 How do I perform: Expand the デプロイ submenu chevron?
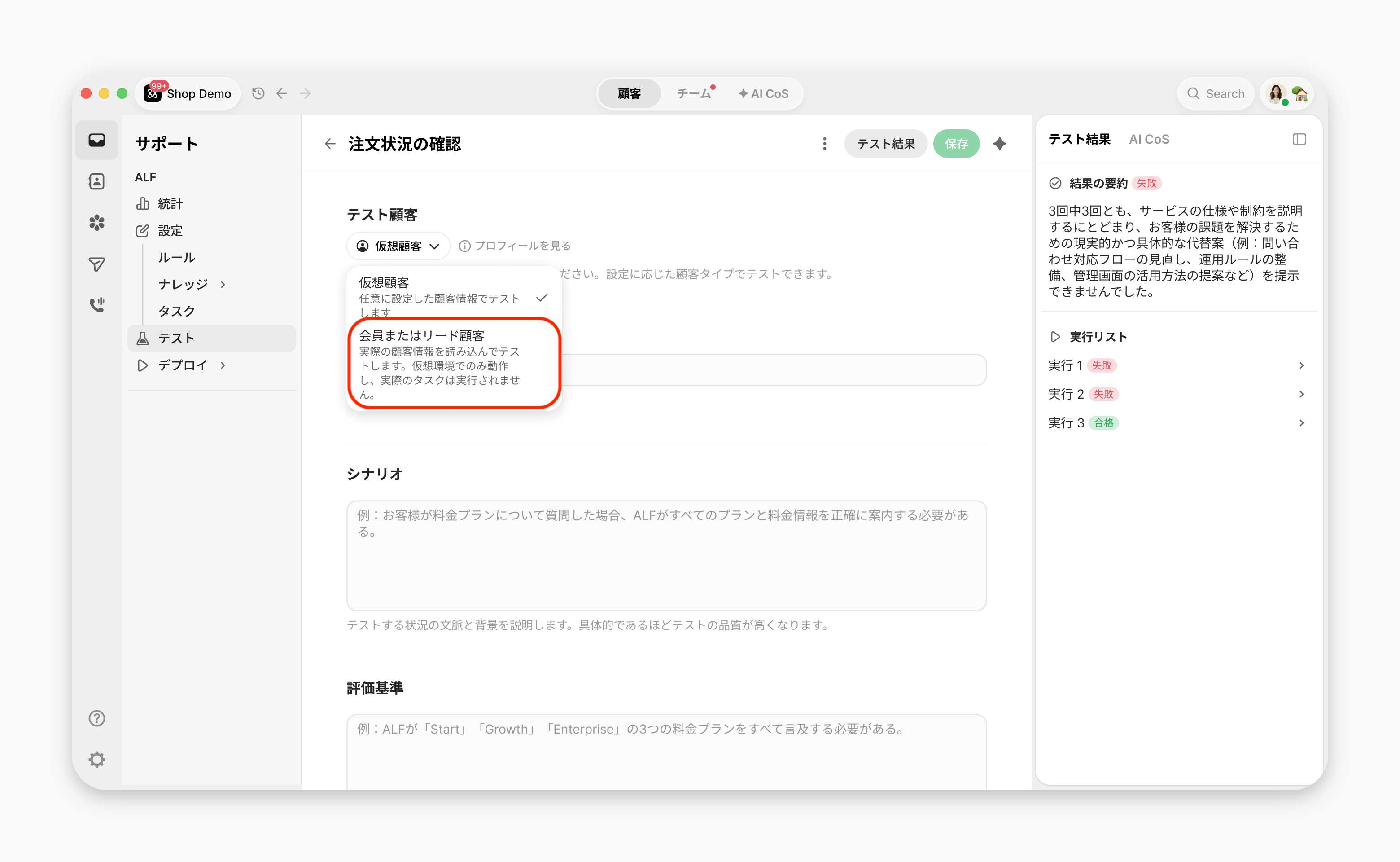point(223,365)
